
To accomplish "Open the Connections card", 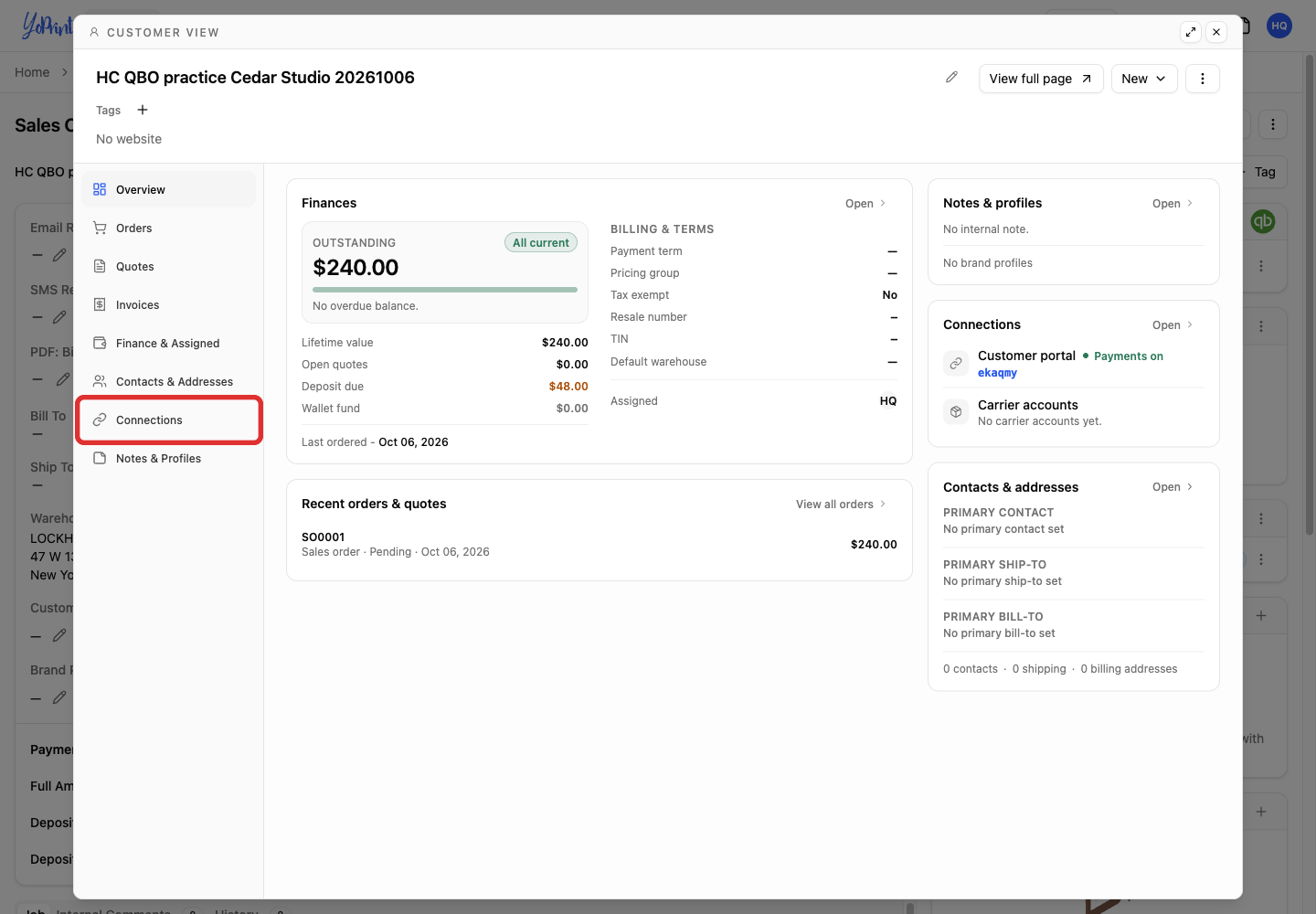I will [x=1173, y=325].
